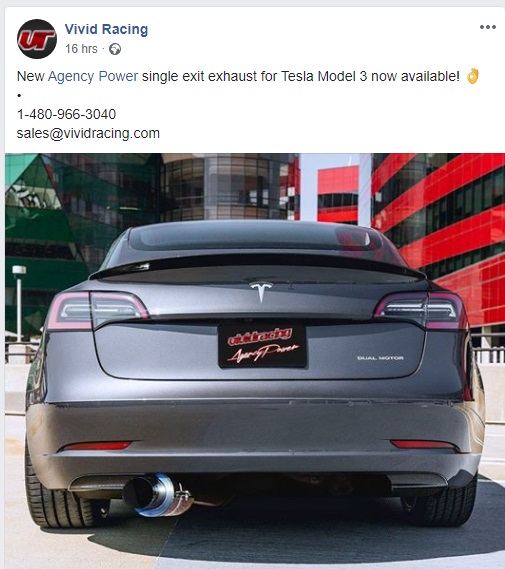Click the vividracing Agency Power license plate
The height and width of the screenshot is (569, 505).
[x=263, y=345]
